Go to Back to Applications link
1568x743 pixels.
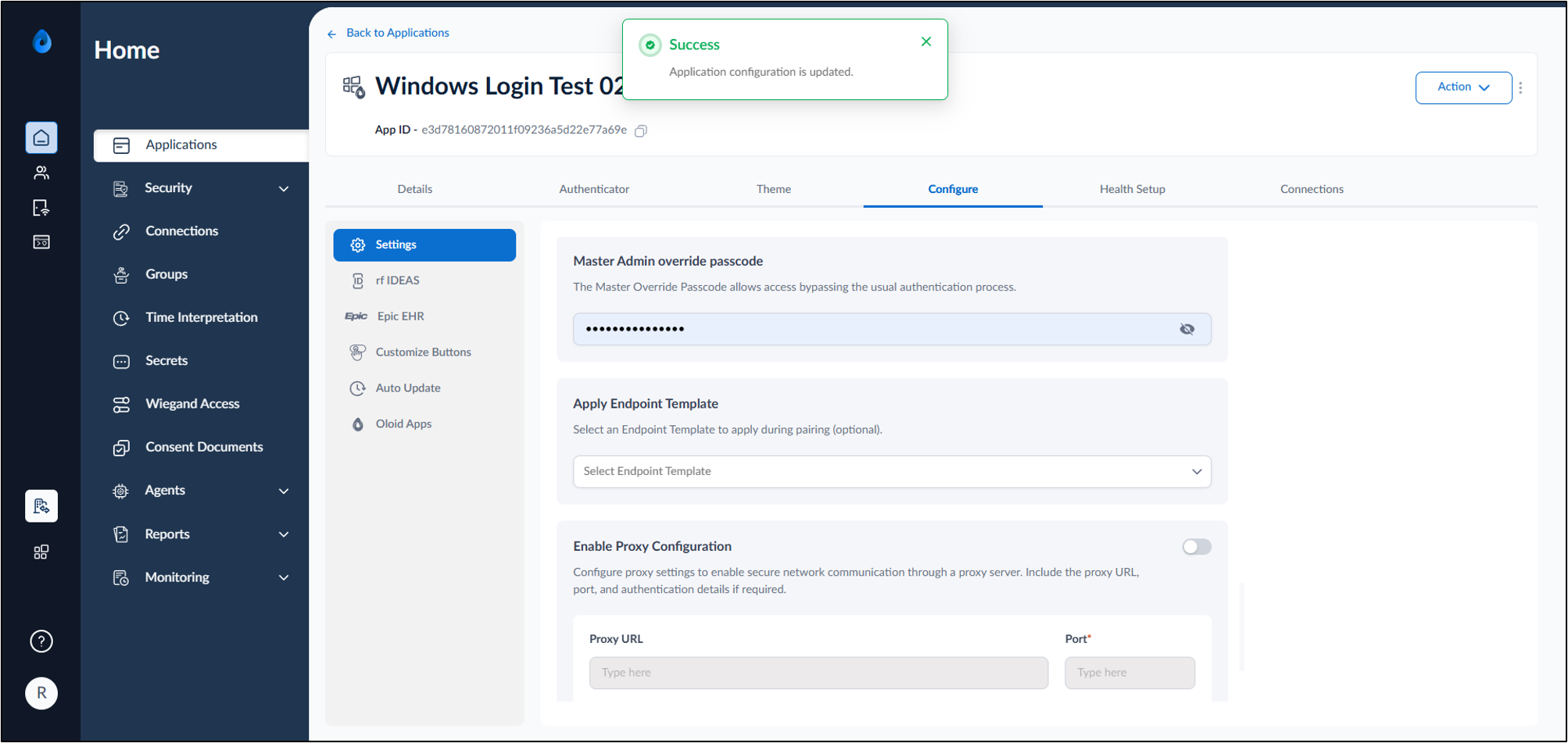[398, 33]
